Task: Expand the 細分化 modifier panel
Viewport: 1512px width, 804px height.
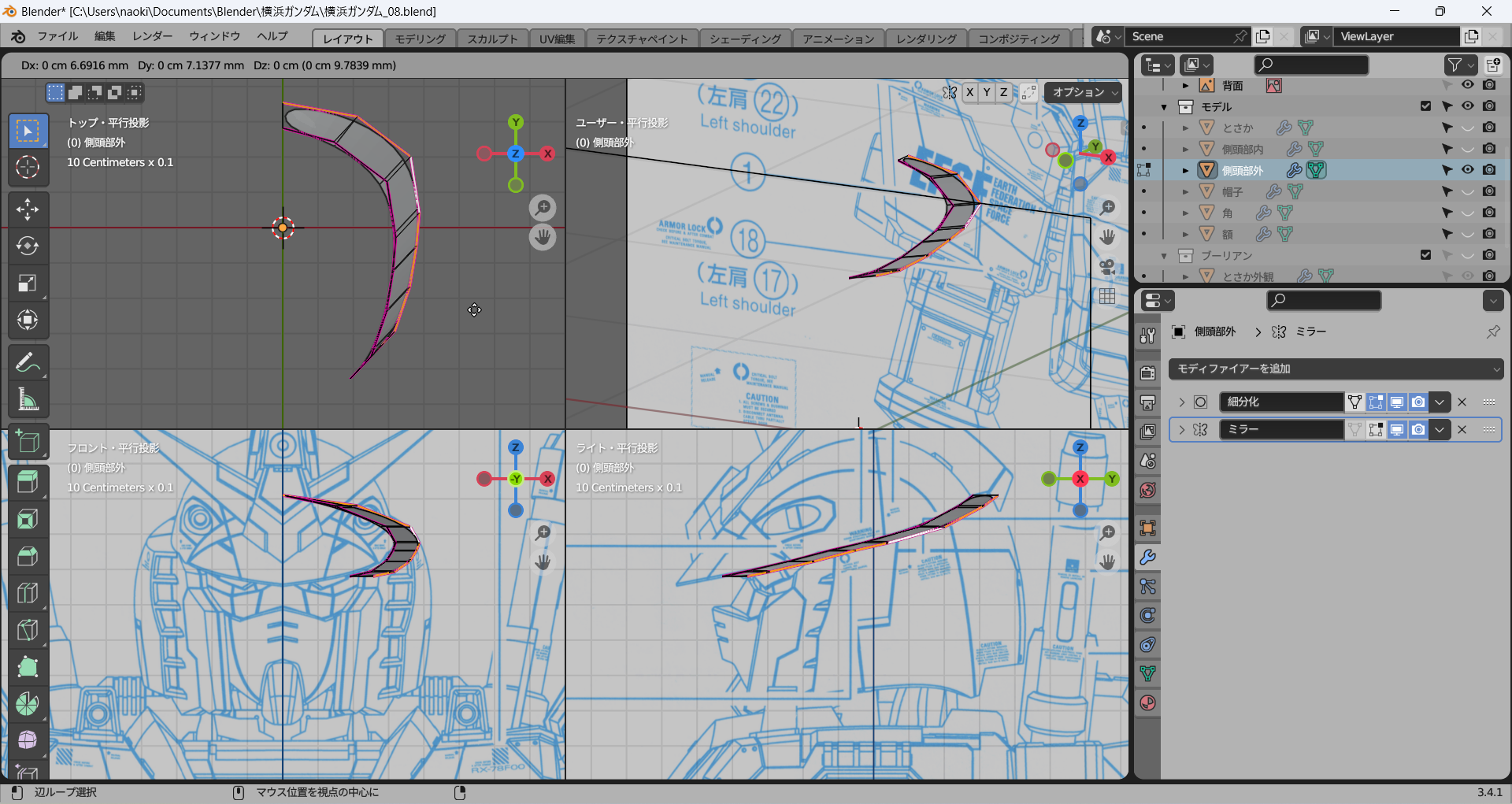Action: (x=1181, y=402)
